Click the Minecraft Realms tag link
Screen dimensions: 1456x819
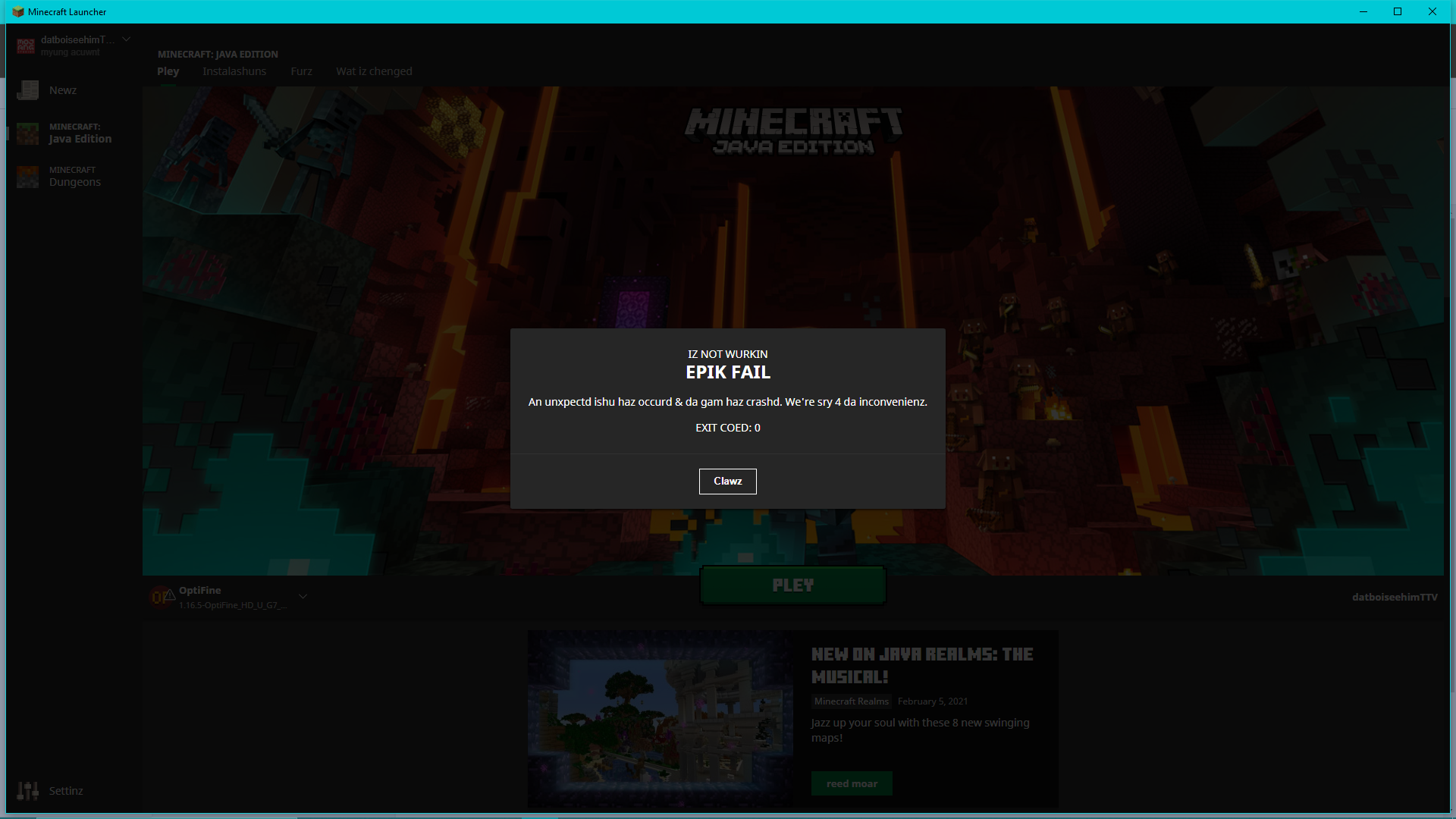pos(851,701)
